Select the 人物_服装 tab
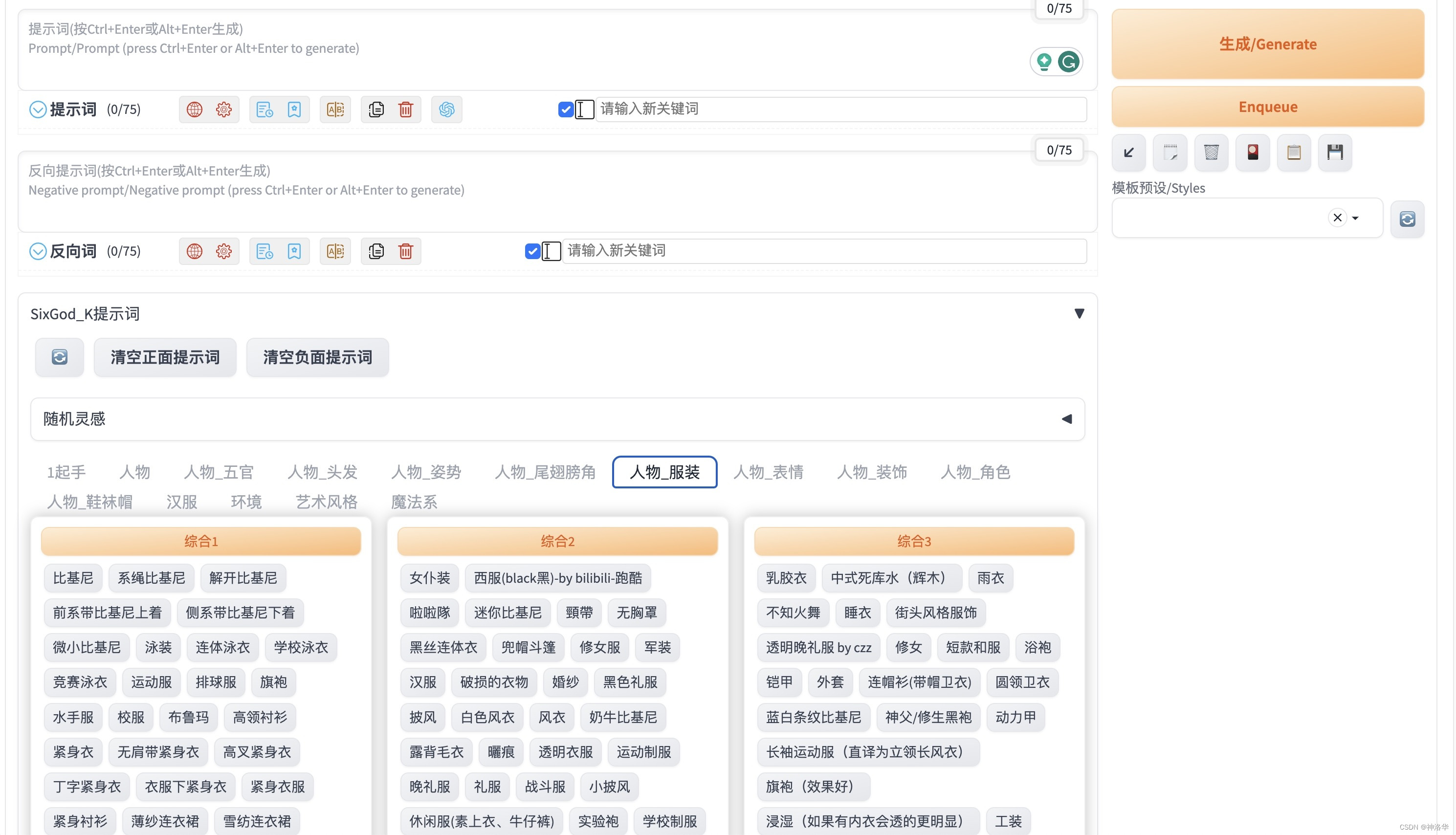The width and height of the screenshot is (1456, 835). (664, 472)
